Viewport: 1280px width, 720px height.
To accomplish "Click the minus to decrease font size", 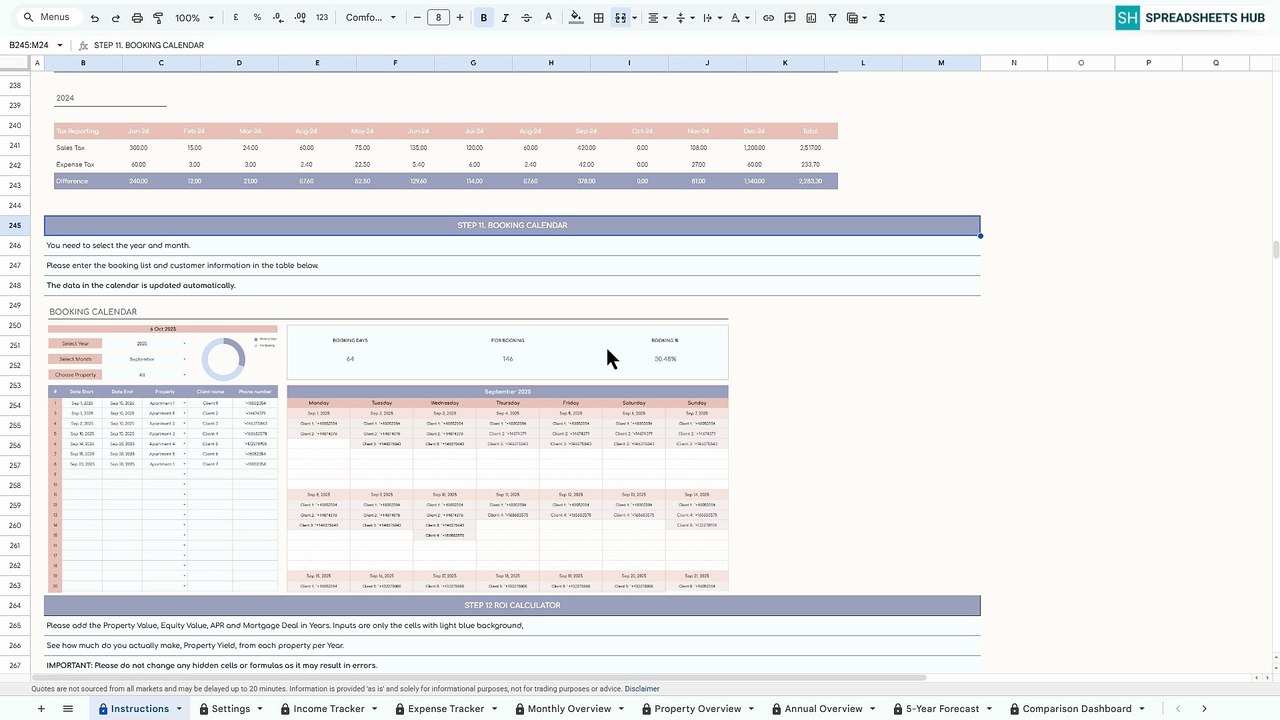I will point(417,18).
